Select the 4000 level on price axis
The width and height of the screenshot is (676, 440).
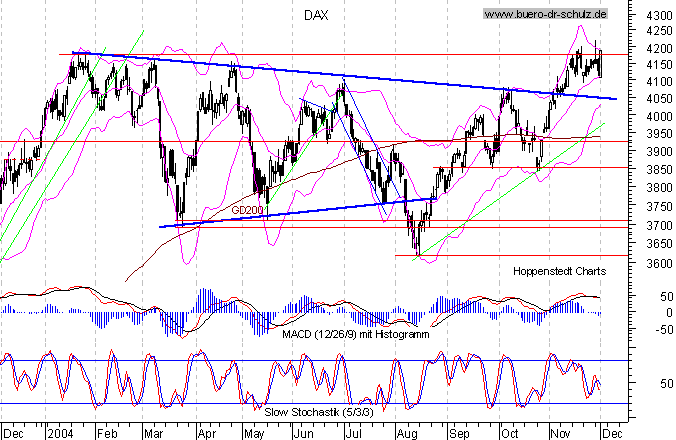pyautogui.click(x=656, y=117)
